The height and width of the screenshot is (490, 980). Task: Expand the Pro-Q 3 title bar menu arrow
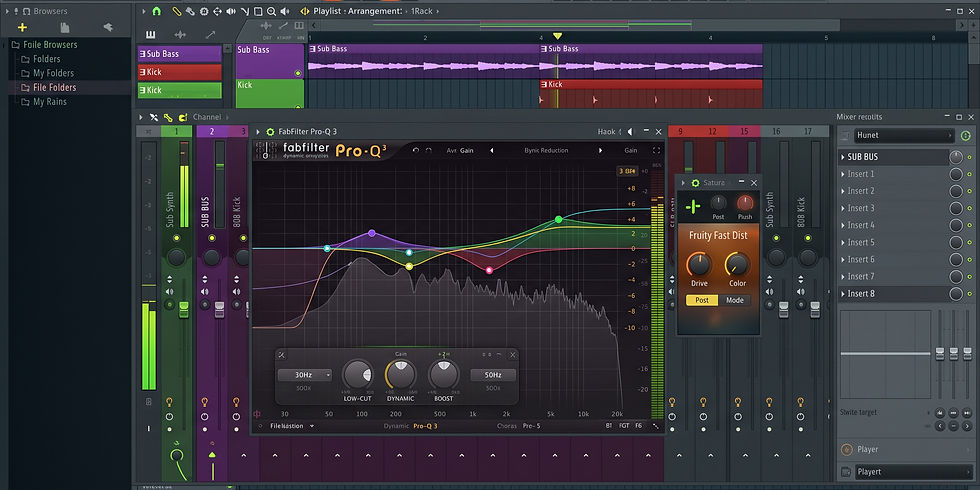point(258,132)
